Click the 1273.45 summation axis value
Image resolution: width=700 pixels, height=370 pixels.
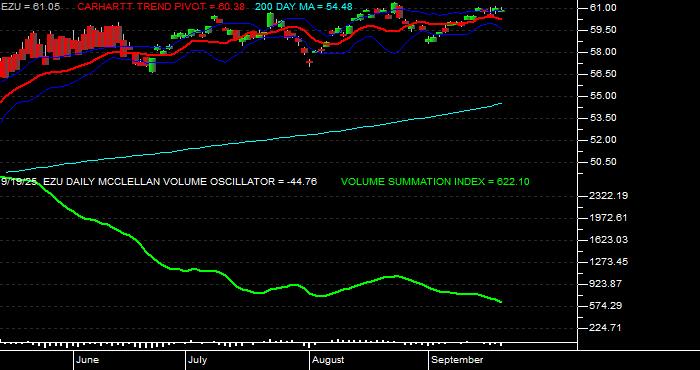(x=608, y=262)
